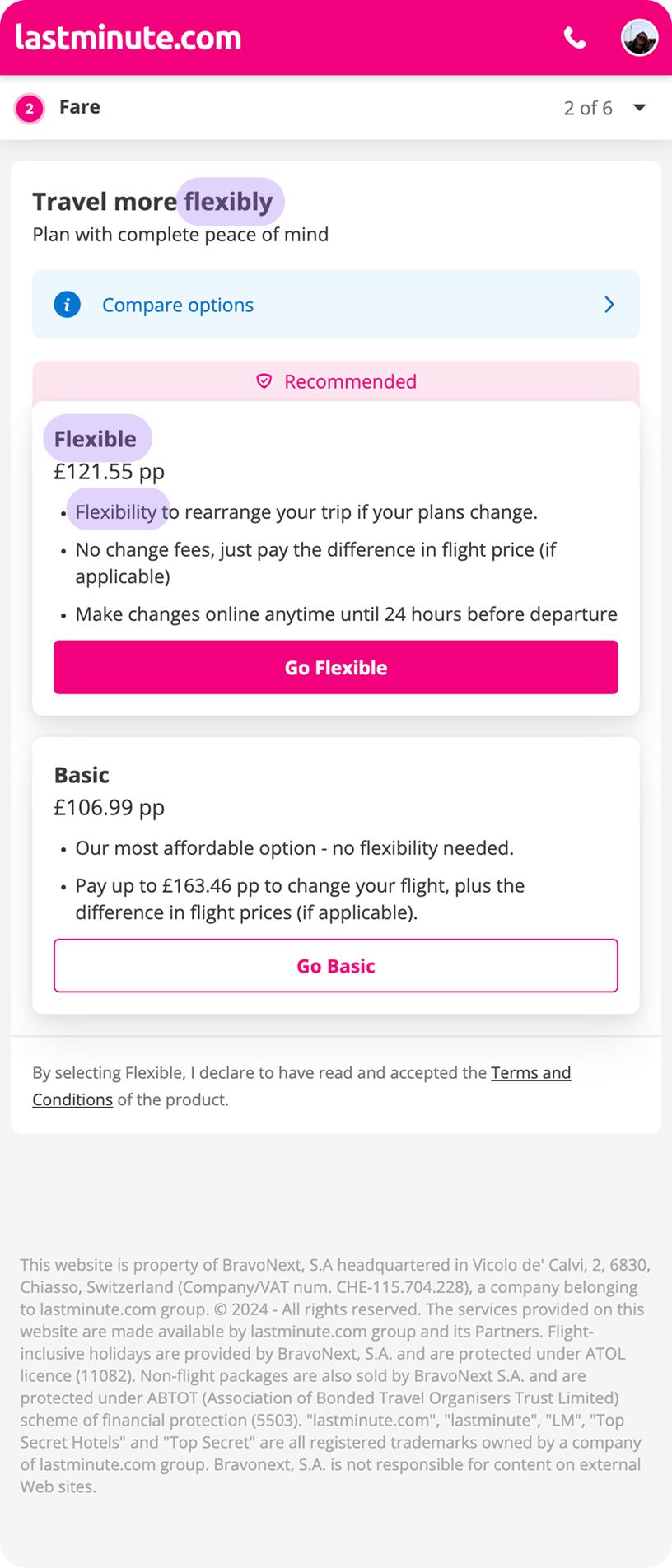Click the blue info icon
672x1568 pixels.
click(67, 305)
